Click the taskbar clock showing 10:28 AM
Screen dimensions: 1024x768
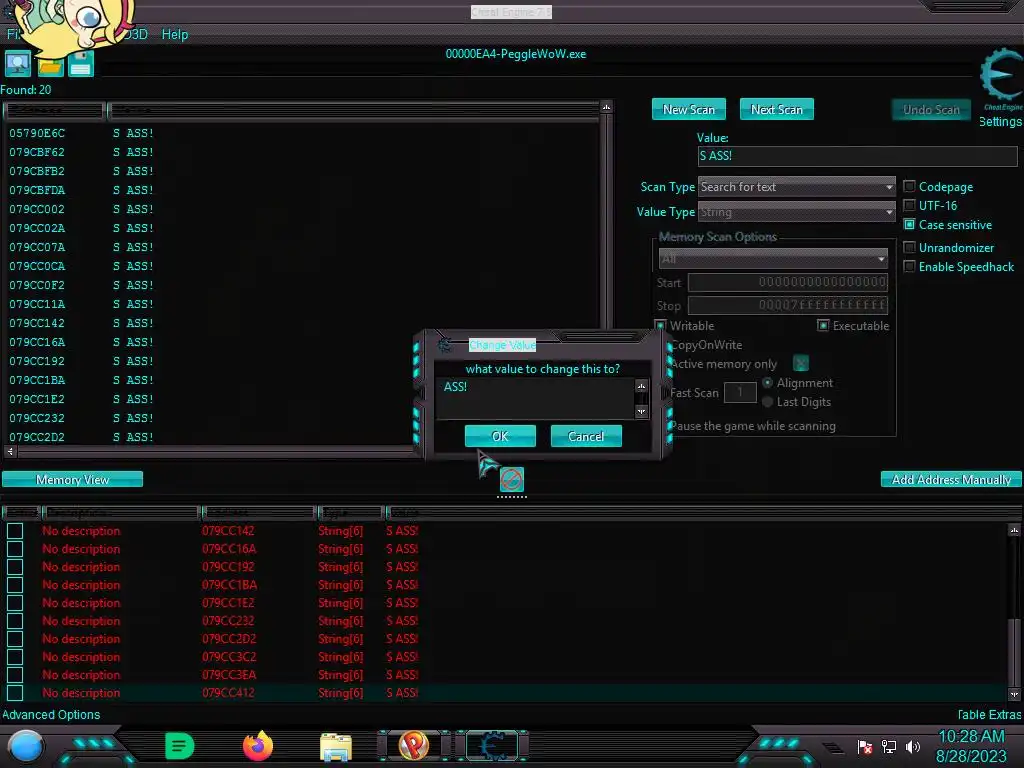971,736
